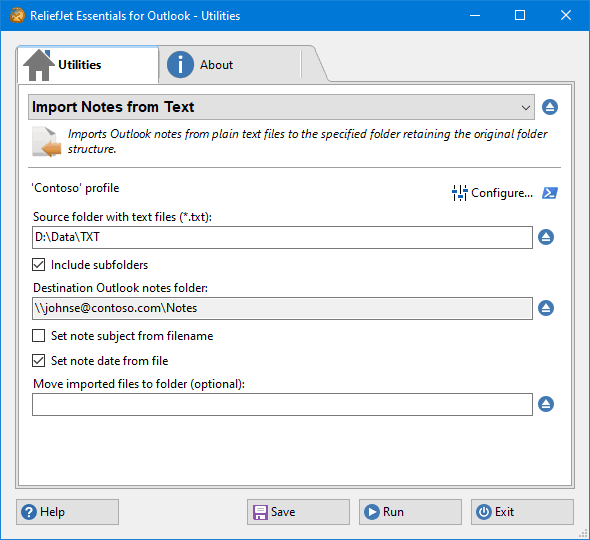Click browse icon beside Move imported files field
The width and height of the screenshot is (590, 540).
click(546, 404)
